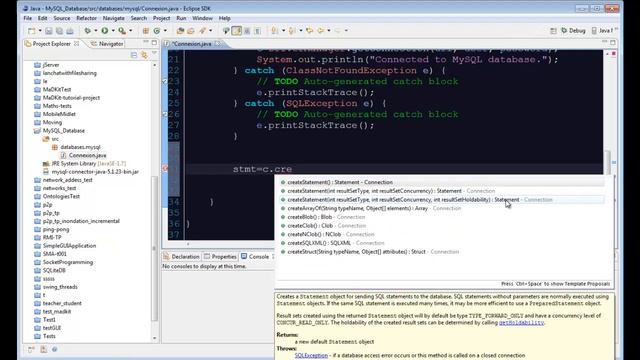640x360 pixels.
Task: Maximize the editor area
Action: [x=613, y=42]
